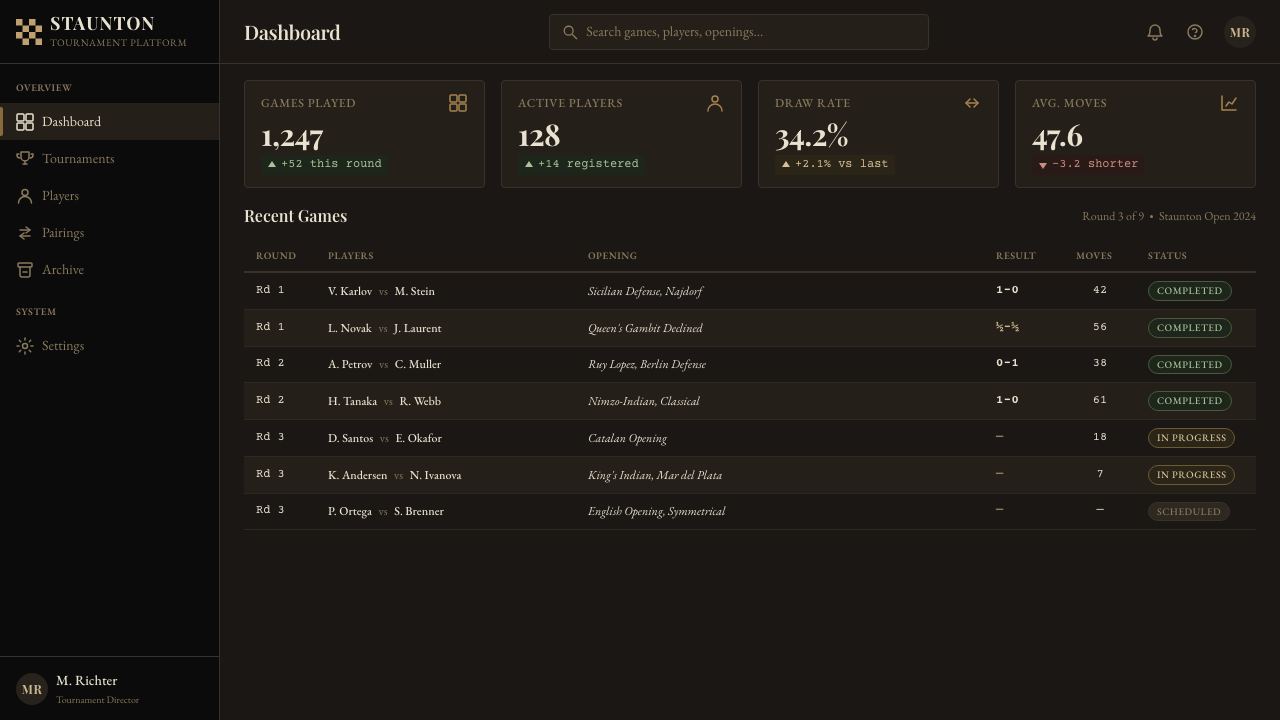Open the notifications bell icon
The width and height of the screenshot is (1280, 720).
coord(1155,32)
